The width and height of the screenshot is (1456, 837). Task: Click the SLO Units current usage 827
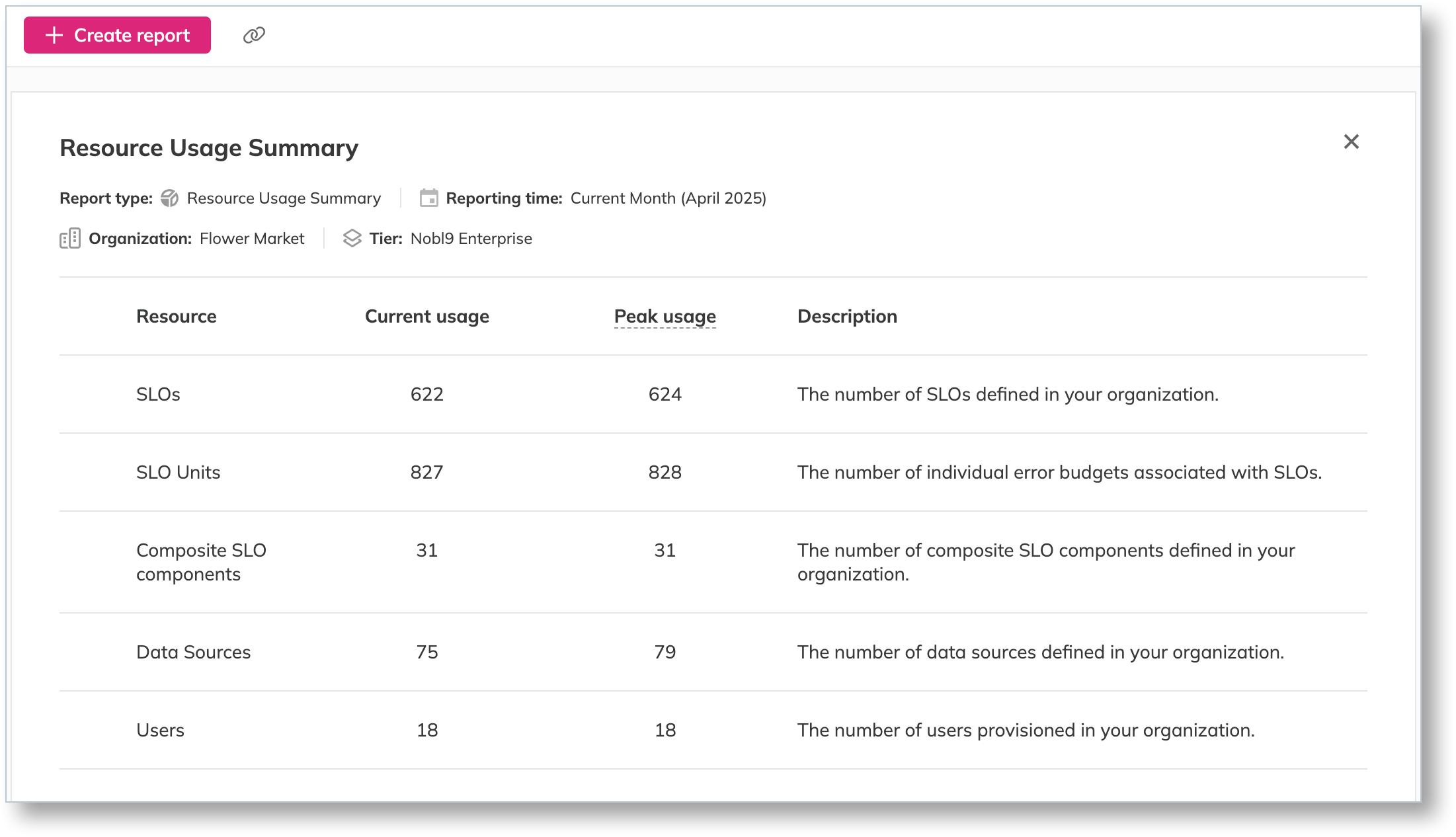[x=427, y=473]
